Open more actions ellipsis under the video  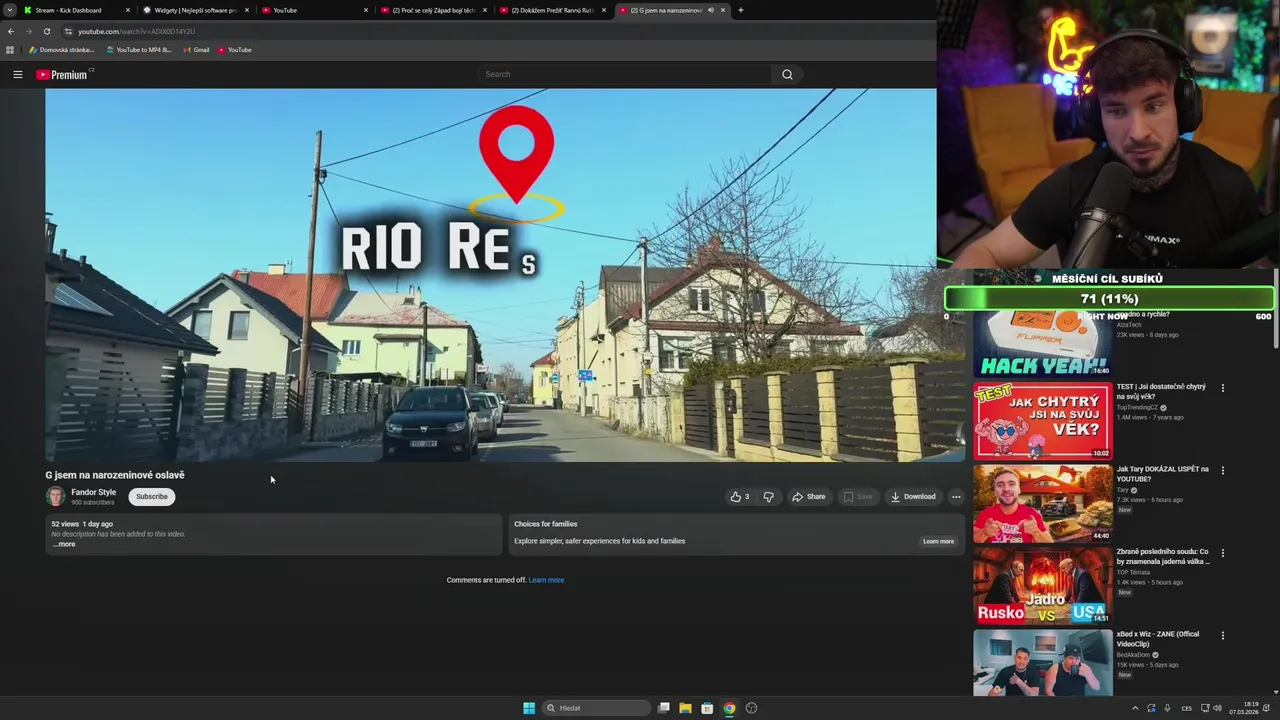point(956,497)
